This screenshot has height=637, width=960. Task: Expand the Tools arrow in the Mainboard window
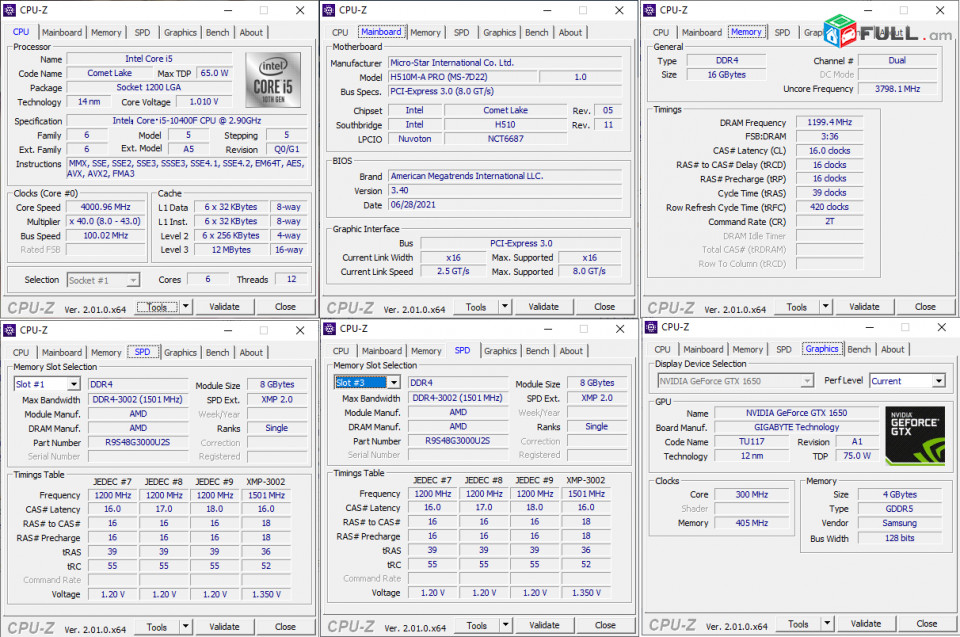pyautogui.click(x=505, y=306)
